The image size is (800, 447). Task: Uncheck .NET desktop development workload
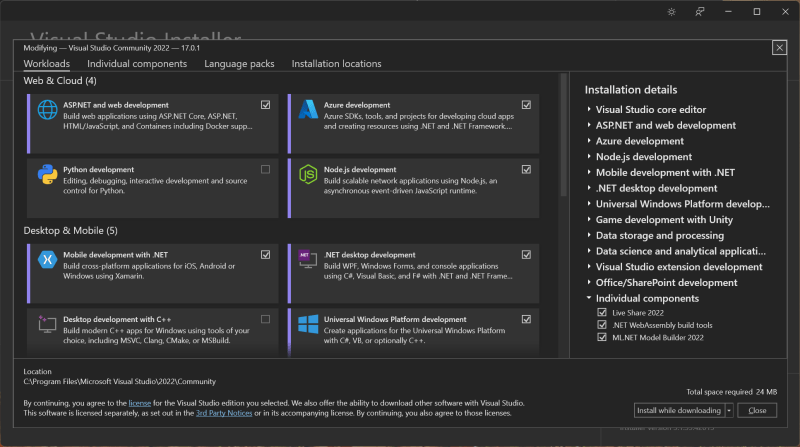click(x=526, y=255)
